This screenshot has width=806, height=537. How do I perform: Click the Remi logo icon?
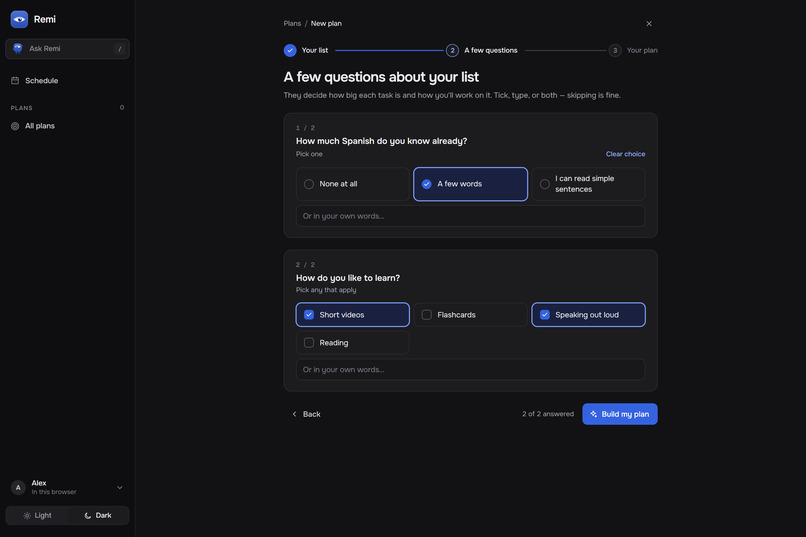click(19, 19)
